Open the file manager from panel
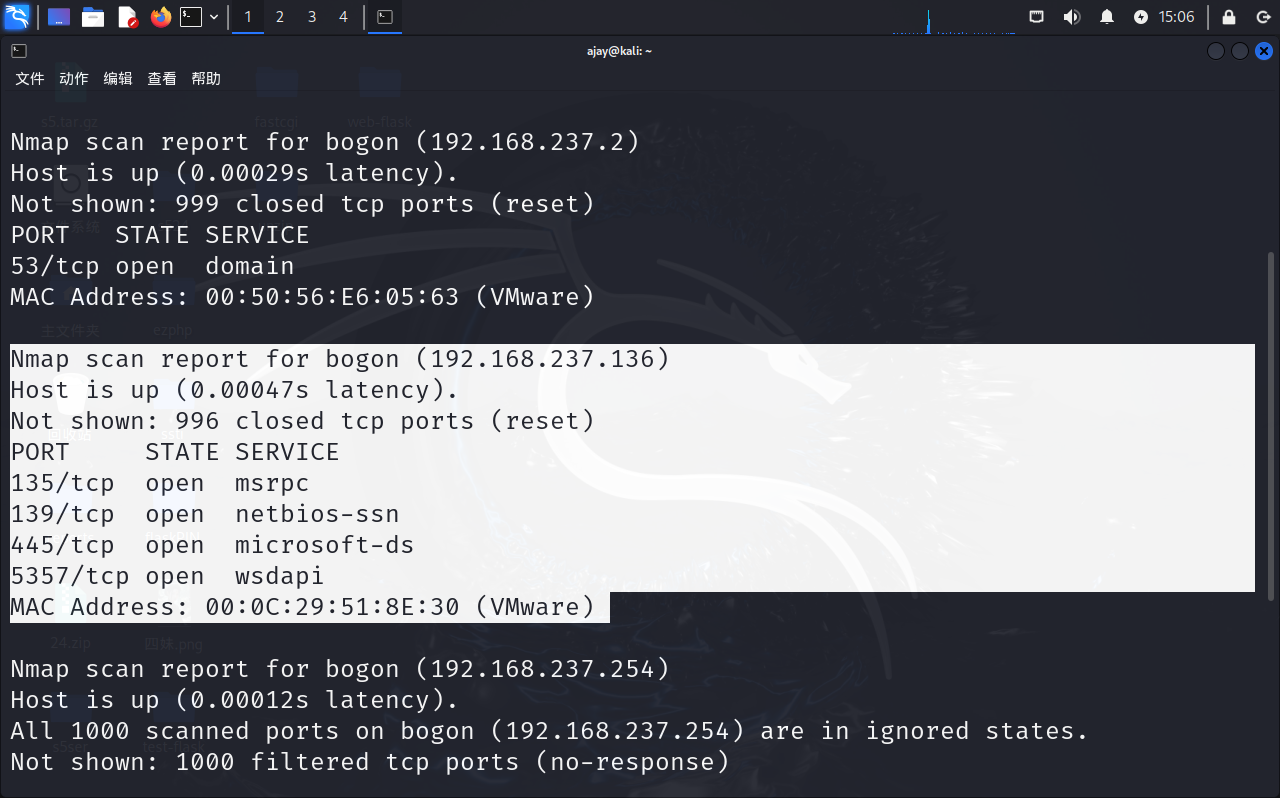 coord(93,17)
